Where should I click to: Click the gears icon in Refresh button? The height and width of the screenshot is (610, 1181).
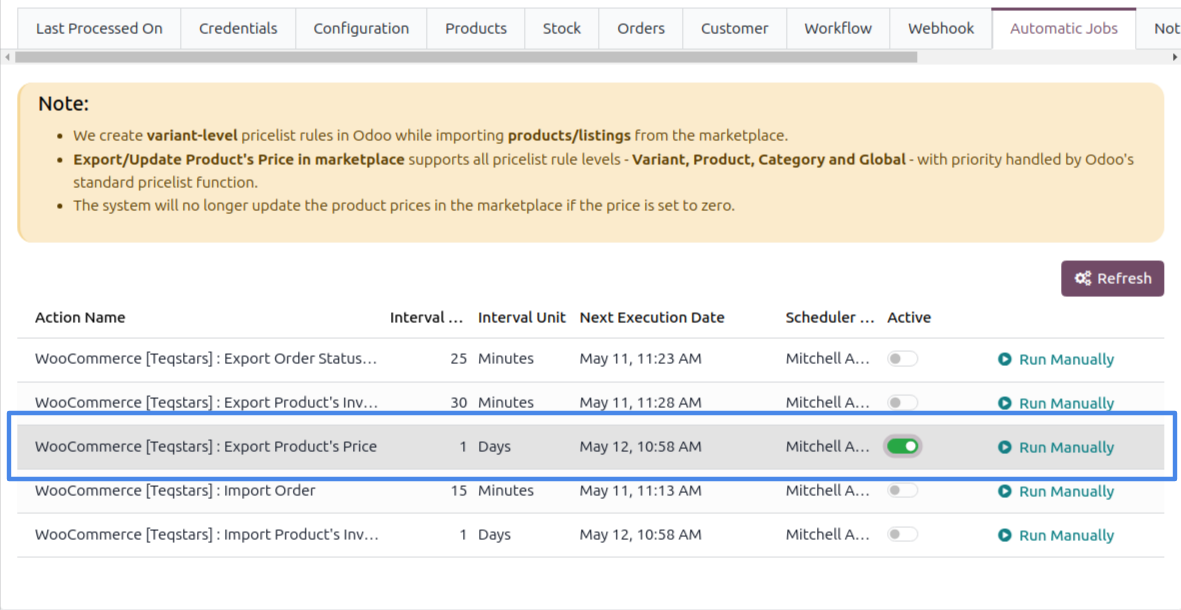click(1083, 279)
